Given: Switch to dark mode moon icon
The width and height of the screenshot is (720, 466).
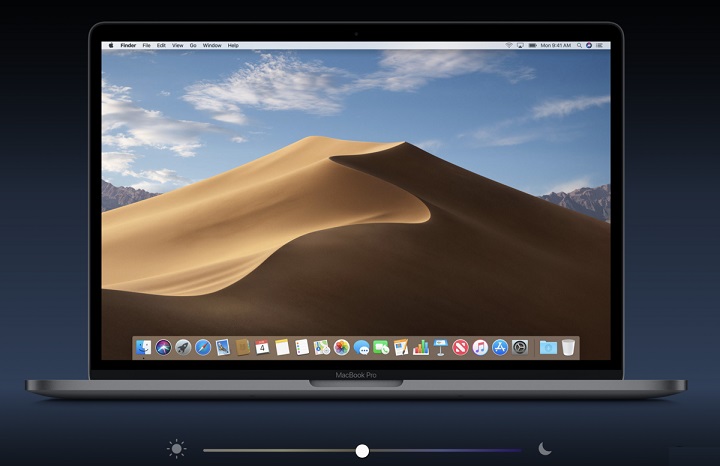Looking at the screenshot, I should (x=545, y=450).
